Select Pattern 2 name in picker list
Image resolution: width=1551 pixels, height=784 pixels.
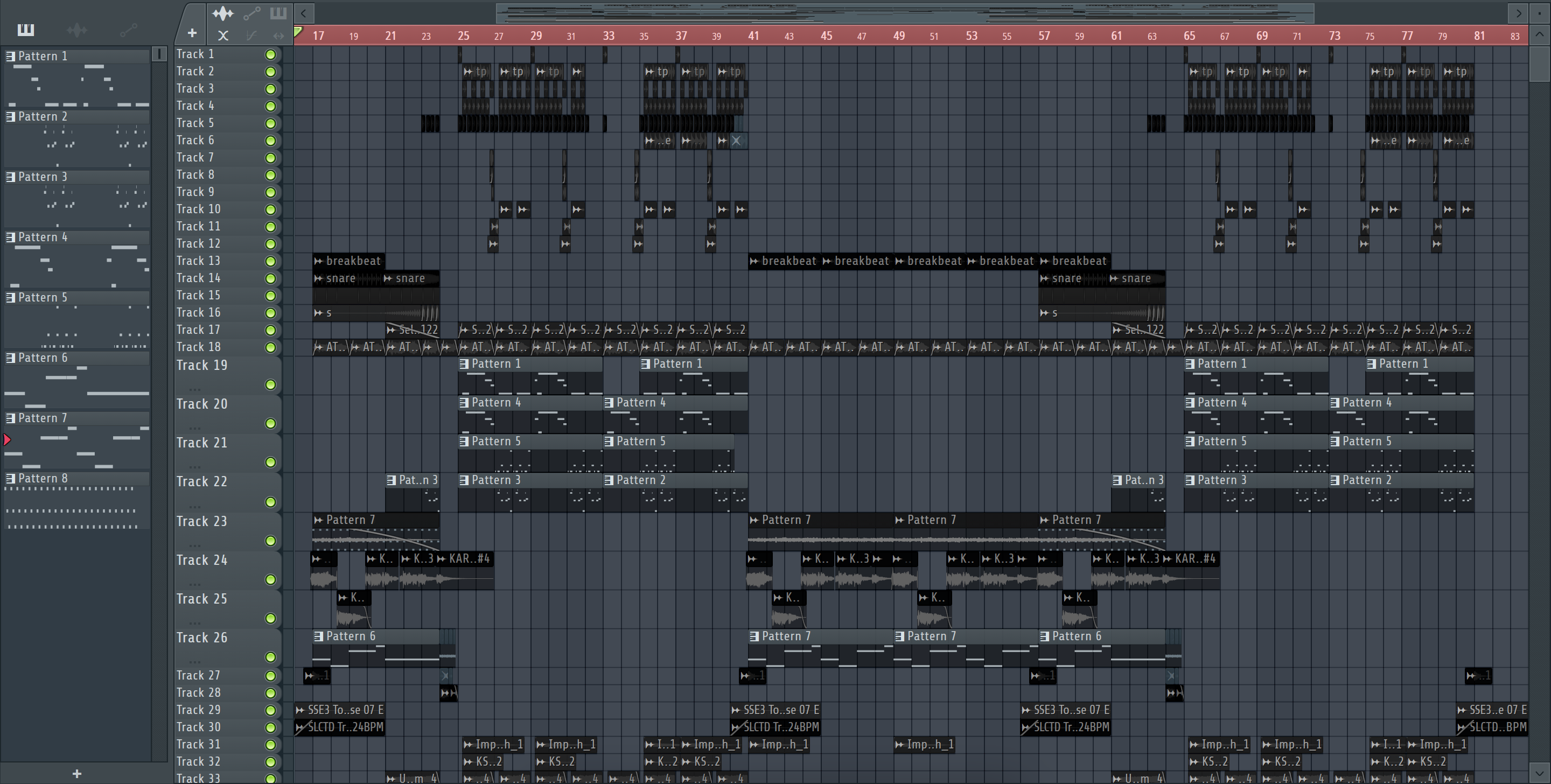point(43,116)
